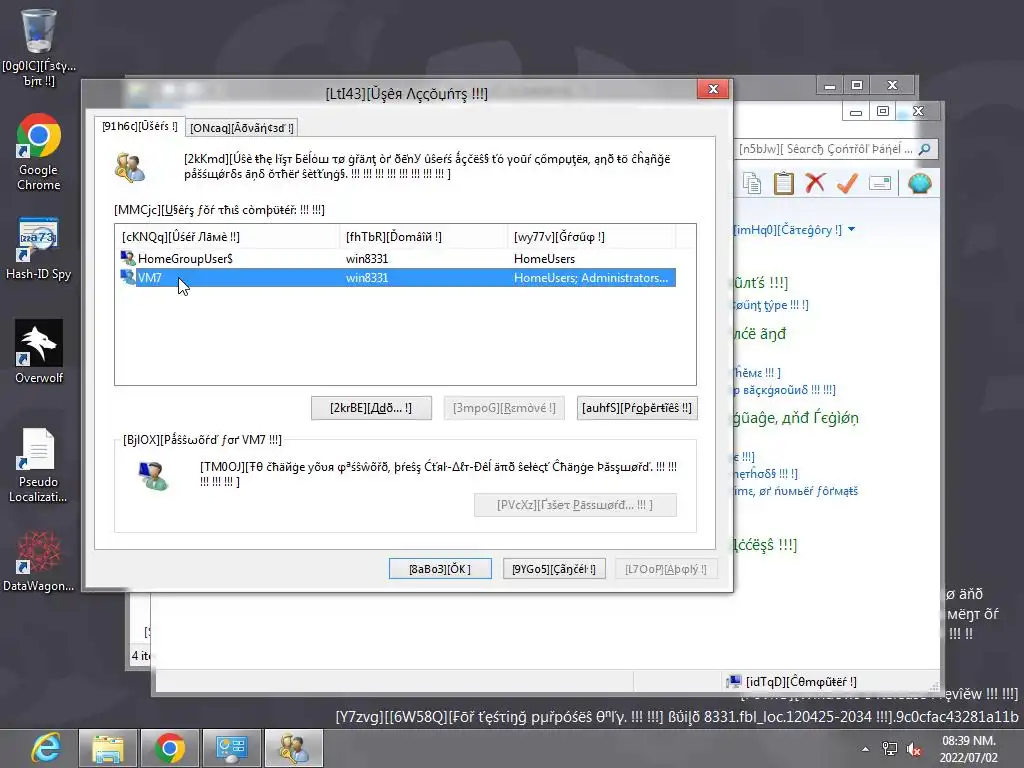Image resolution: width=1024 pixels, height=768 pixels.
Task: Maximize the Control Panel background window
Action: [x=883, y=111]
